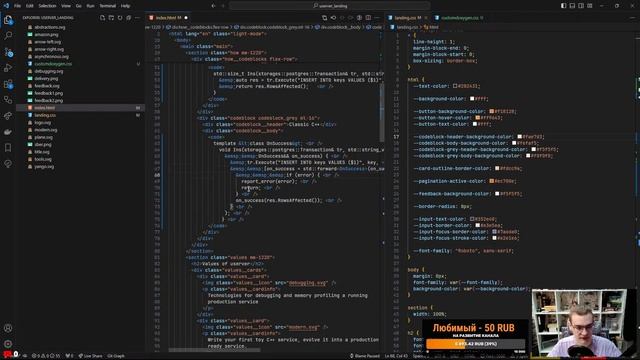Click the New File icon in Explorer header

[102, 18]
